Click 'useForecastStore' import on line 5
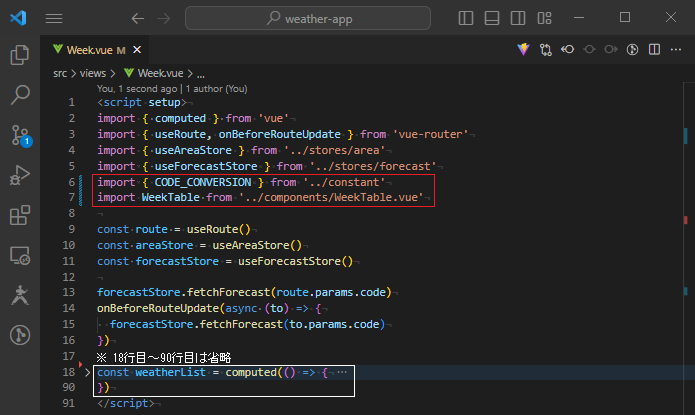This screenshot has width=695, height=415. coord(206,166)
